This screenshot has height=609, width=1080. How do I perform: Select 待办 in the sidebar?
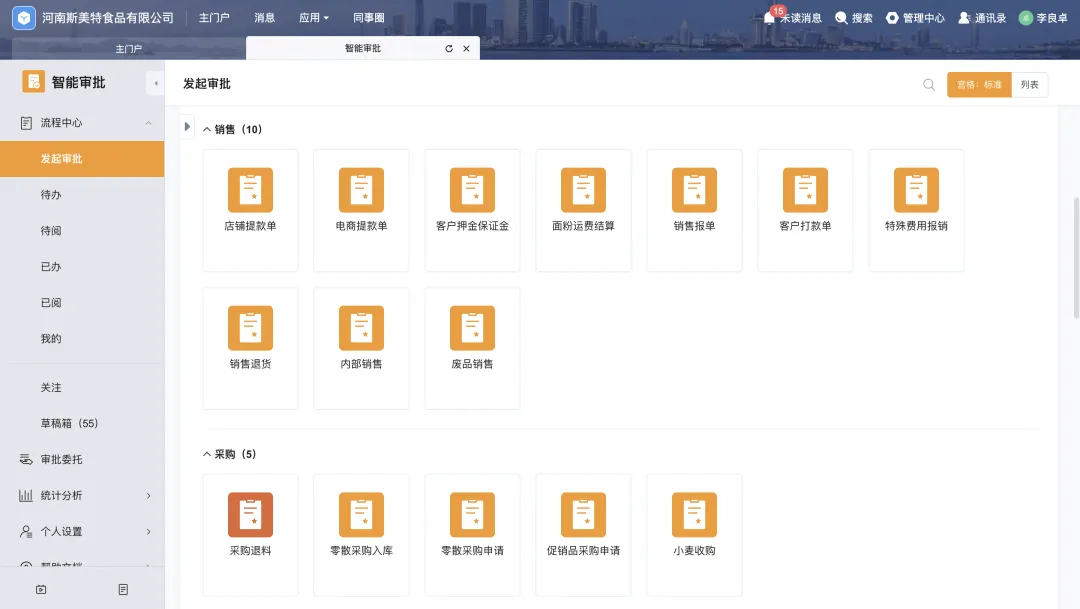click(x=51, y=195)
